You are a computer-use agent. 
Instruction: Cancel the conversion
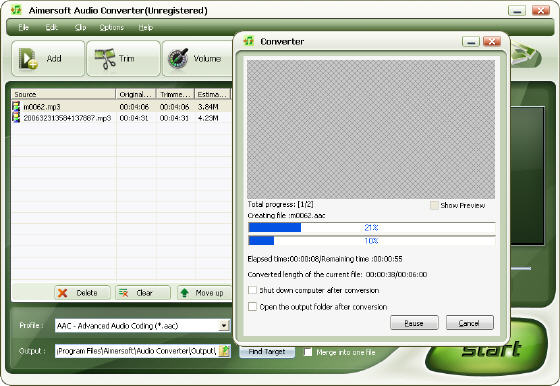click(470, 323)
